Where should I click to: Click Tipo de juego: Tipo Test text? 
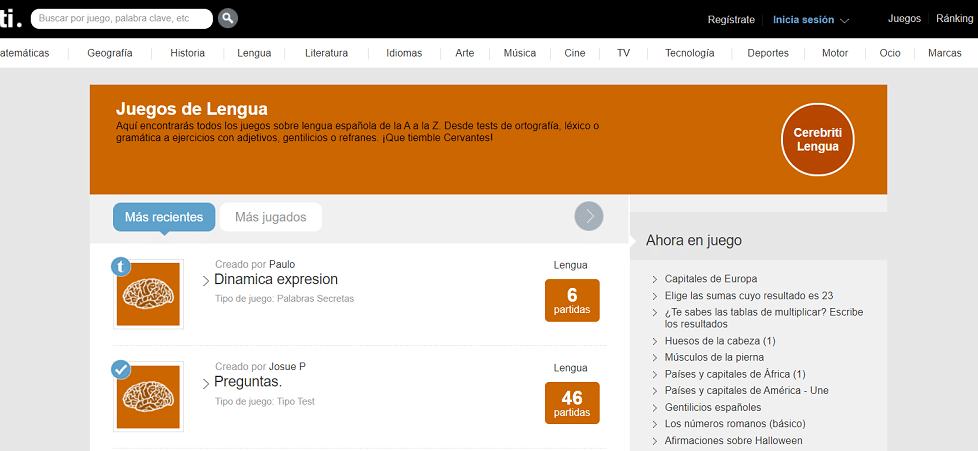264,402
